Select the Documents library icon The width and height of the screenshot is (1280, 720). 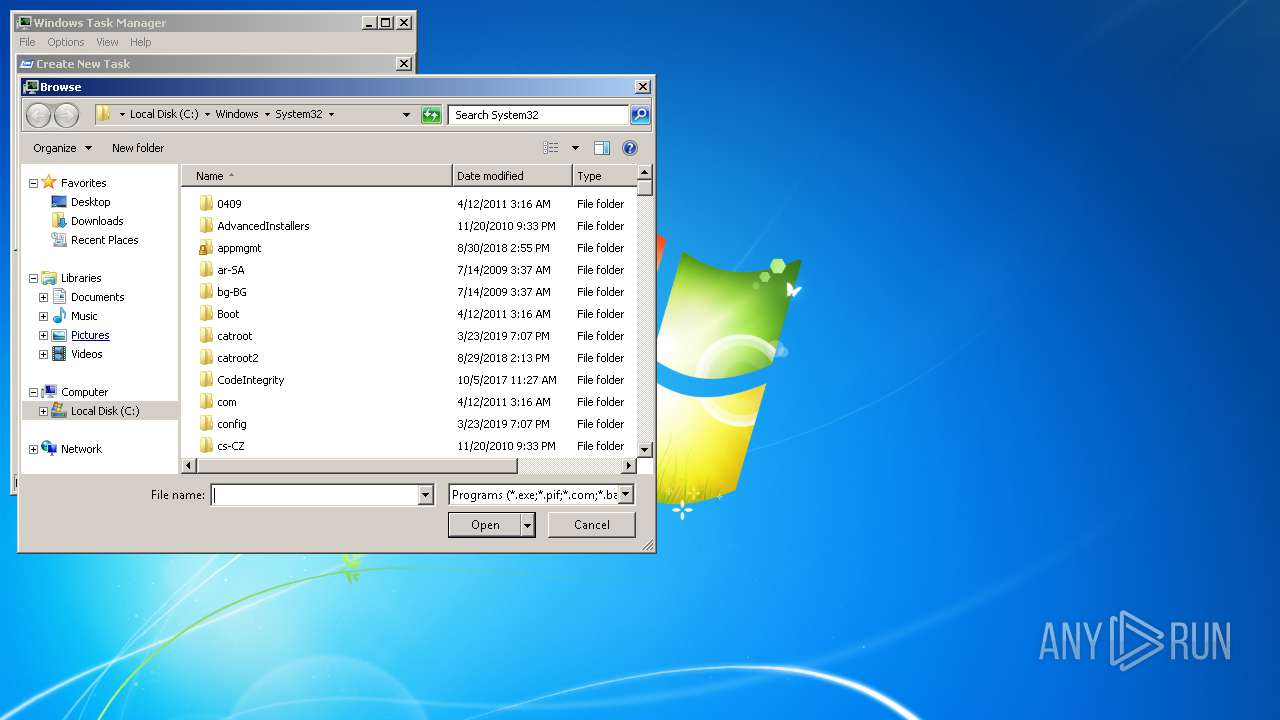pos(59,297)
